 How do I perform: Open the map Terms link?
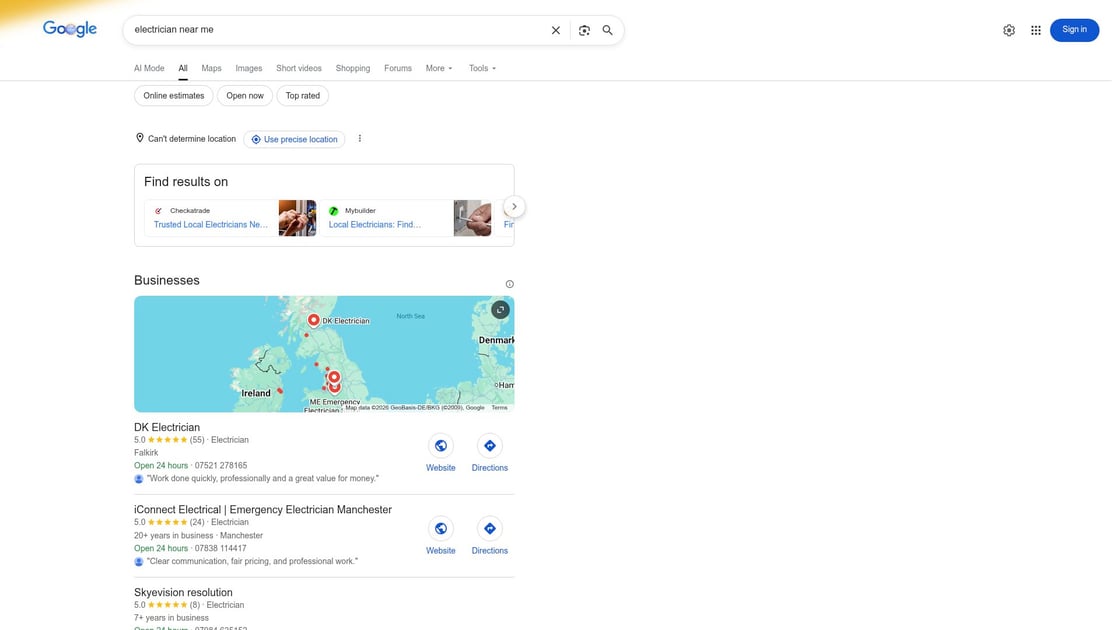coord(499,408)
